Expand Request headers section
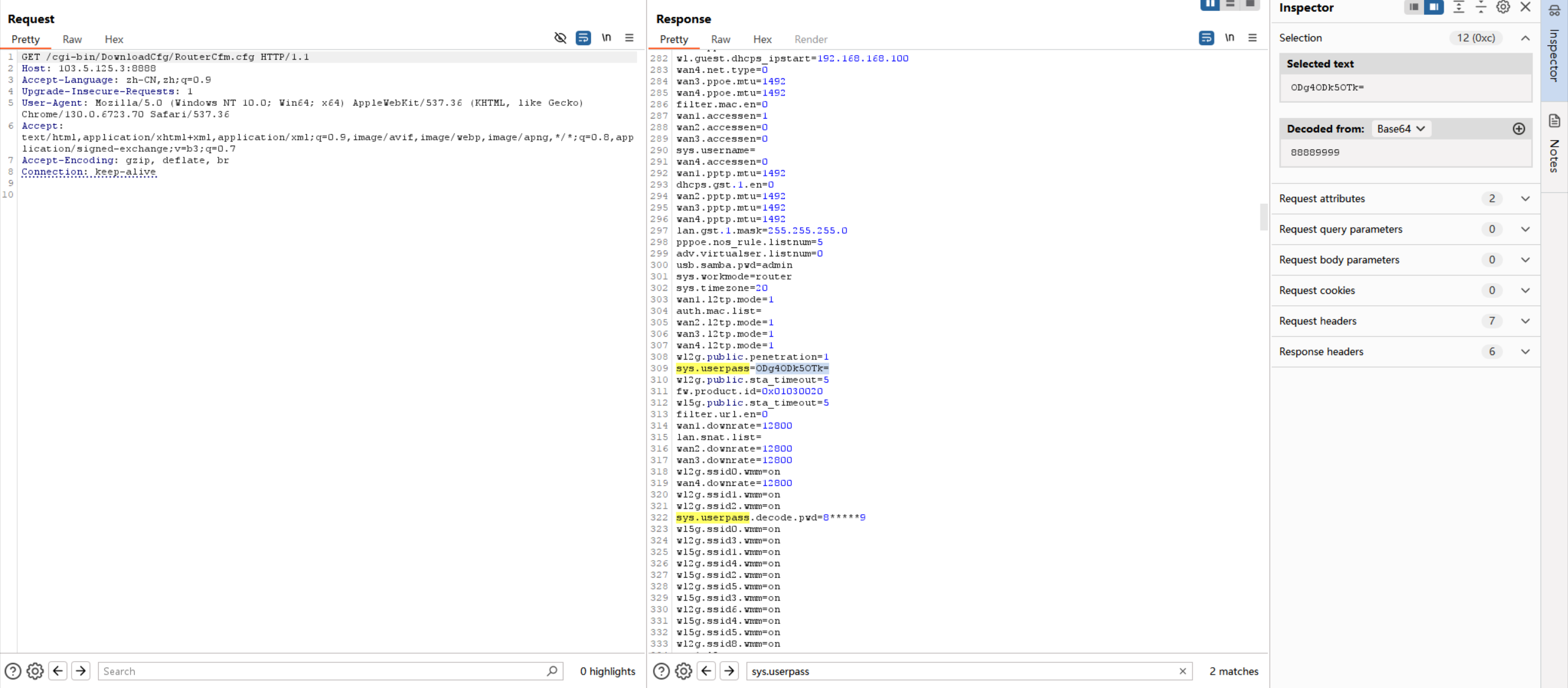Viewport: 1568px width, 688px height. (x=1525, y=321)
